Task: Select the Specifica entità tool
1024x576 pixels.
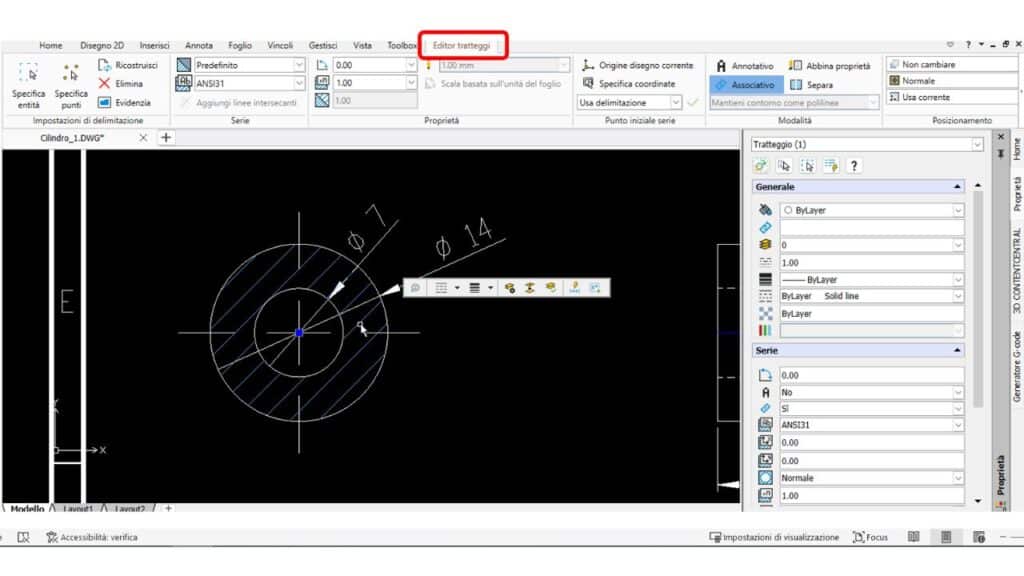Action: pyautogui.click(x=27, y=85)
